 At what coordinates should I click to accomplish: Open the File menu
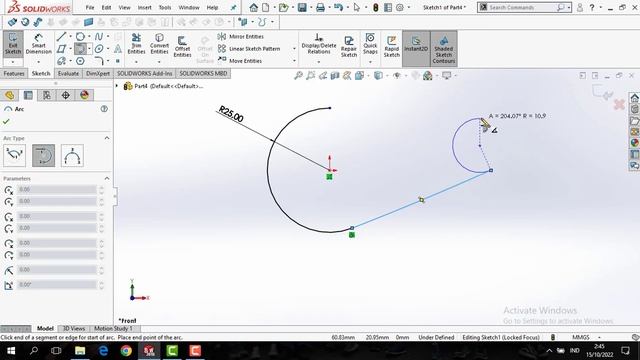[90, 7]
